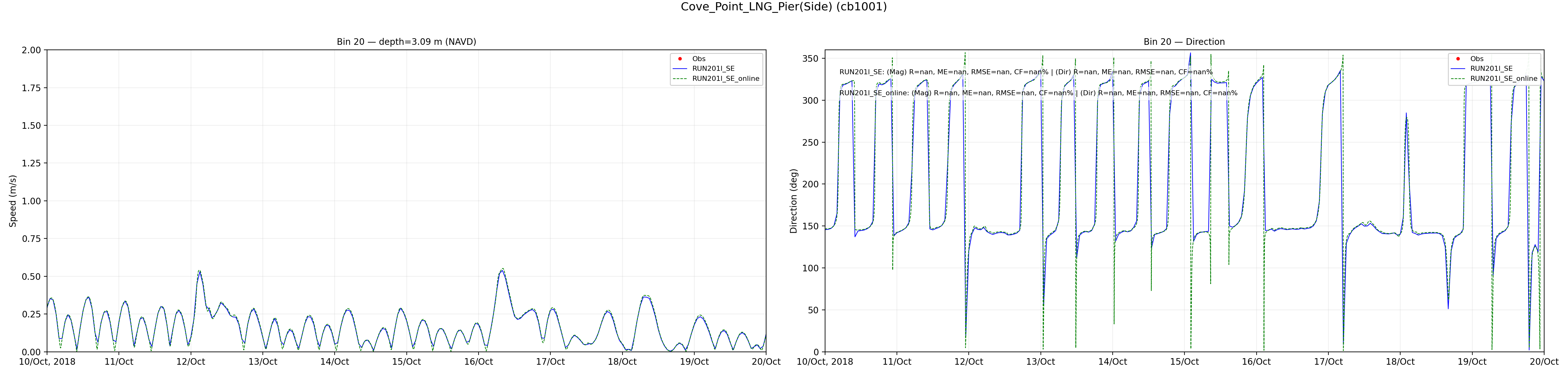Click the '13/Oct' date tick under the speed plot
The image size is (1568, 376).
pyautogui.click(x=262, y=361)
